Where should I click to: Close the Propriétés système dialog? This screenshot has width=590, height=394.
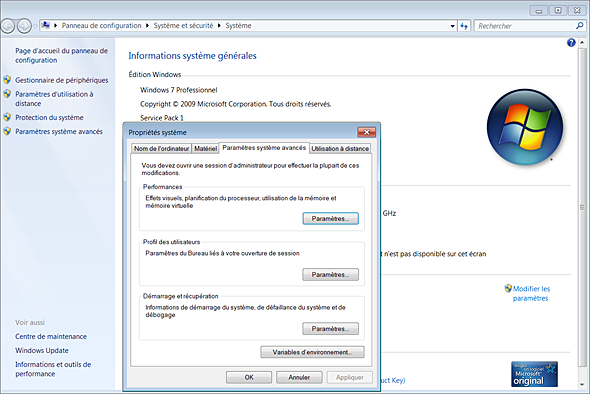tap(366, 132)
